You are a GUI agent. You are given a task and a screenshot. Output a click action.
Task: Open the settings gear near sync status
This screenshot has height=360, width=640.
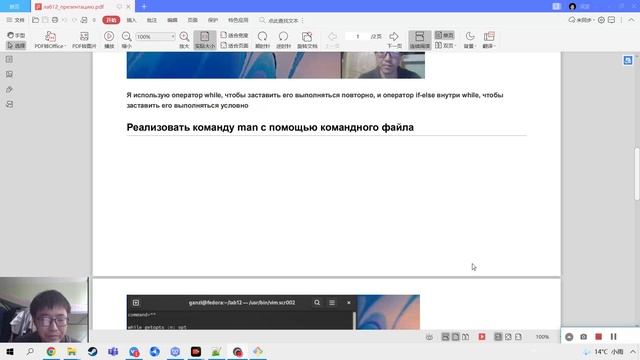click(x=601, y=20)
